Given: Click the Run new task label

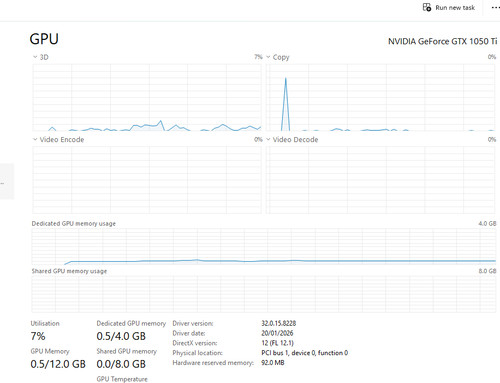Looking at the screenshot, I should click(455, 8).
